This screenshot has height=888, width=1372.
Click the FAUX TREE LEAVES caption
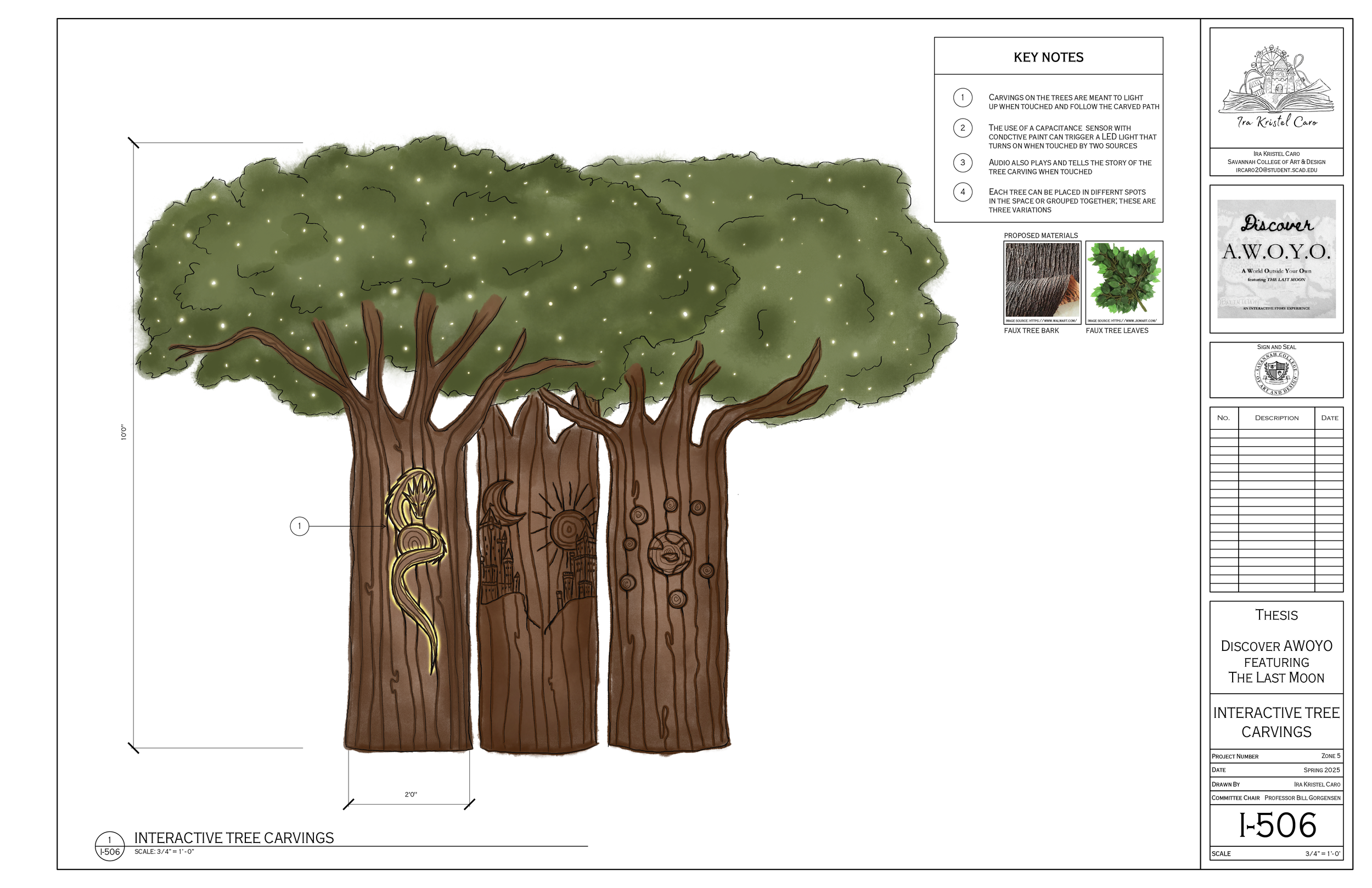[x=1117, y=330]
